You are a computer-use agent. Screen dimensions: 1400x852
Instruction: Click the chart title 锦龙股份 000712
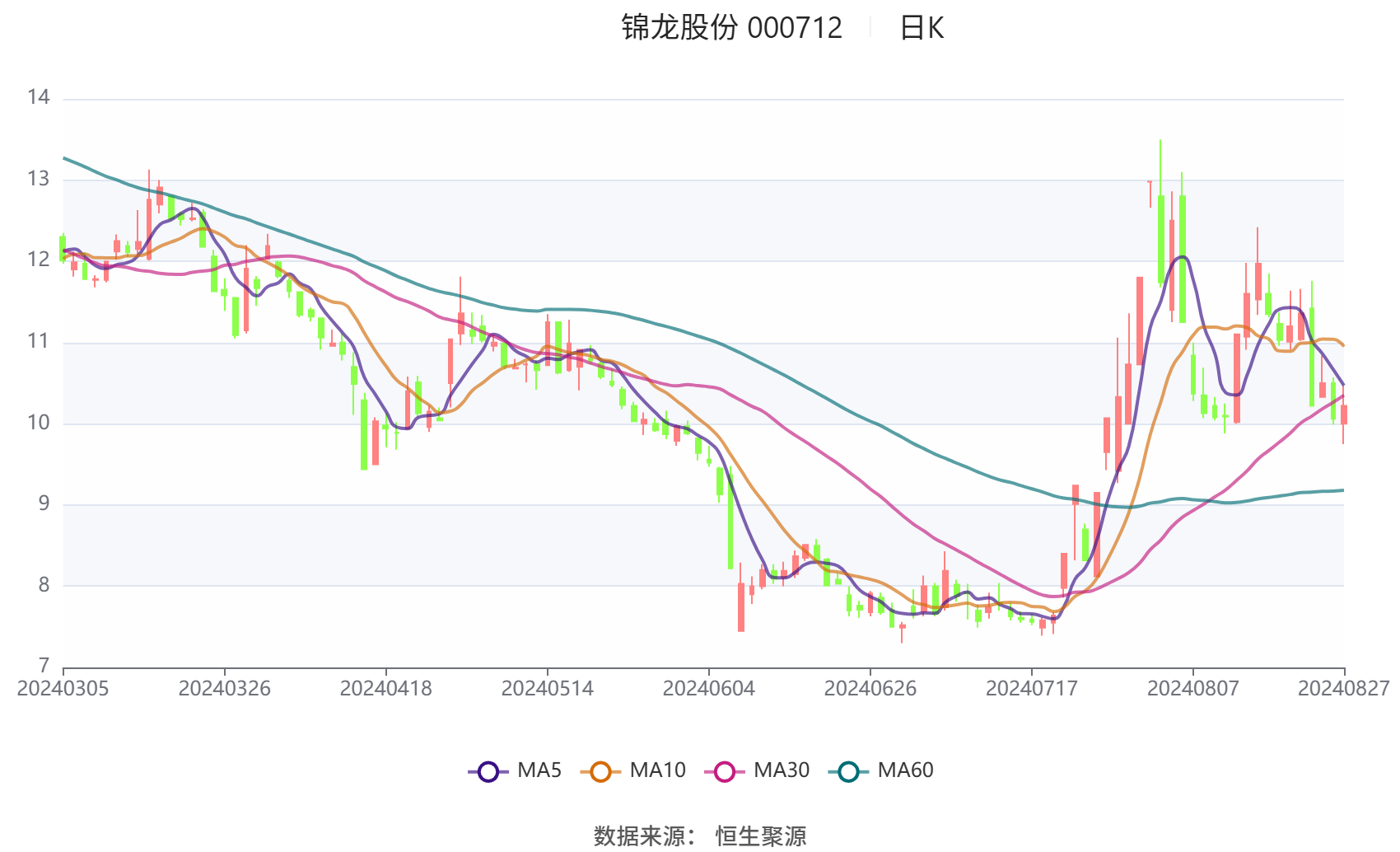tap(731, 28)
